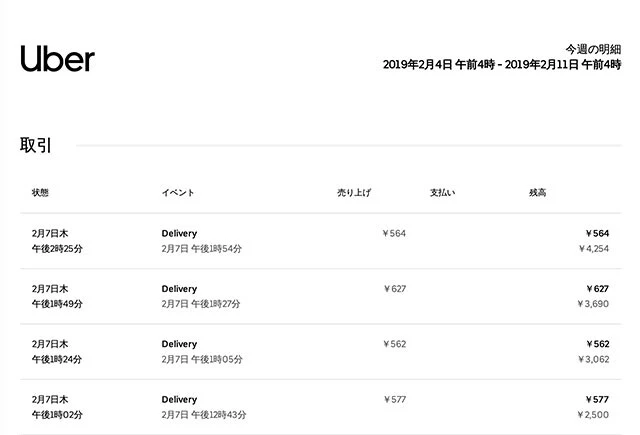Open the Delivery entry from 午後12時43分
Screen dimensions: 640x435
pos(180,399)
